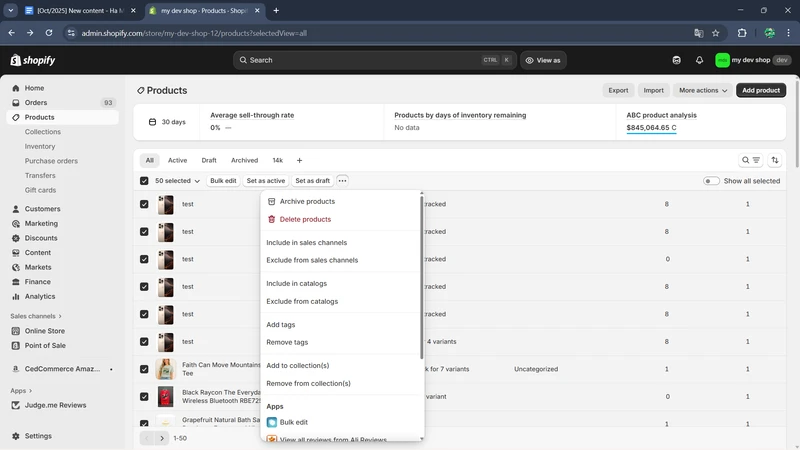
Task: Click the sort products icon
Action: pyautogui.click(x=774, y=160)
